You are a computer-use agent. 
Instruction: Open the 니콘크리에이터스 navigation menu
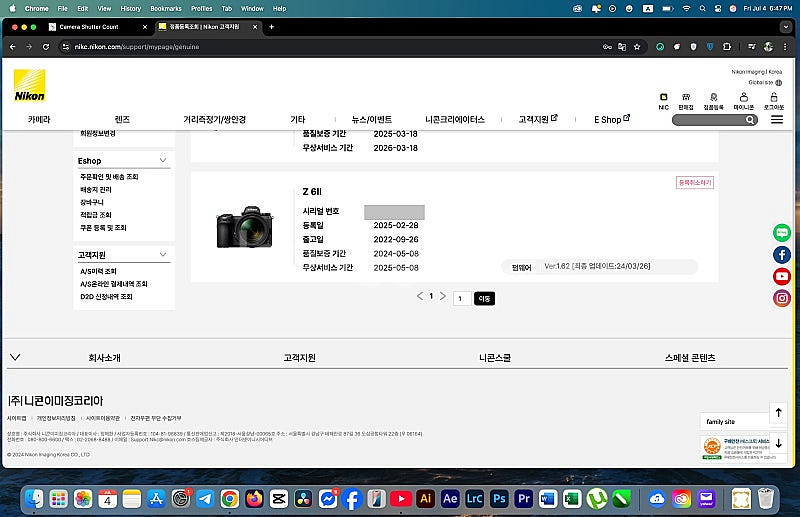coord(455,119)
